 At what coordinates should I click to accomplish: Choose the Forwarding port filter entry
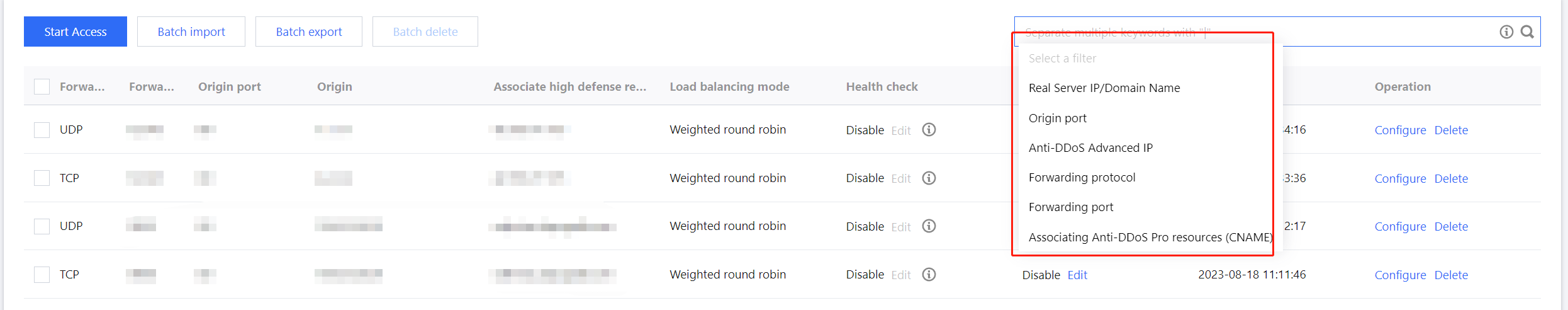point(1070,207)
